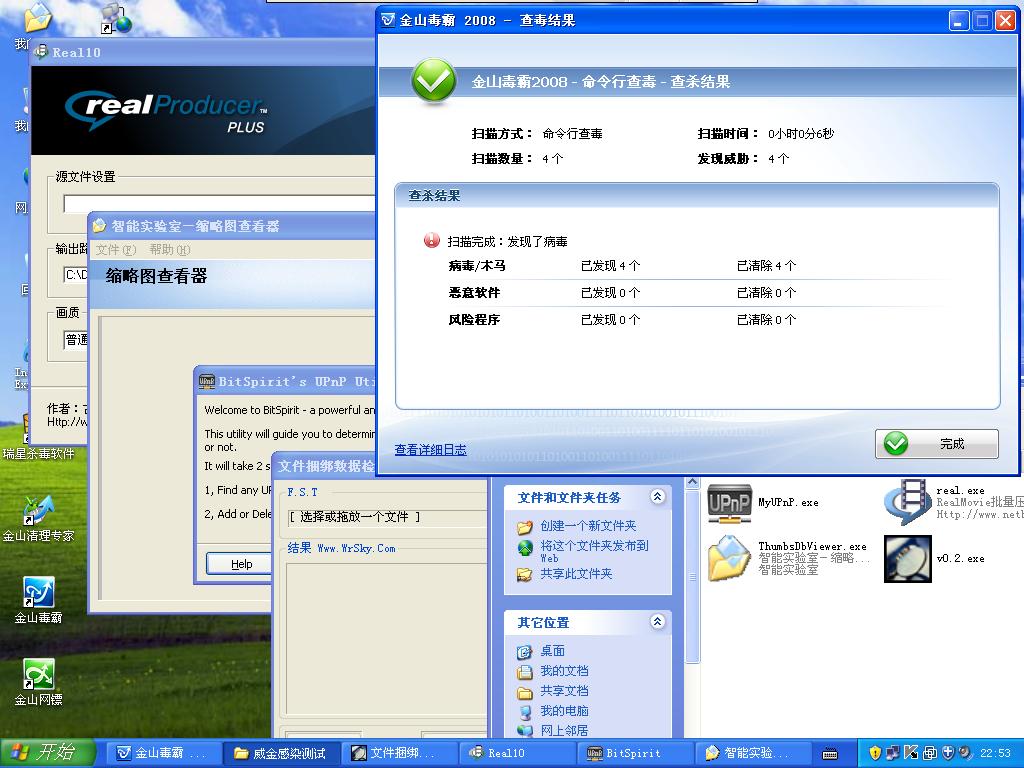Click the file drop field in the 文件捆绑 window
The height and width of the screenshot is (768, 1024).
(388, 517)
